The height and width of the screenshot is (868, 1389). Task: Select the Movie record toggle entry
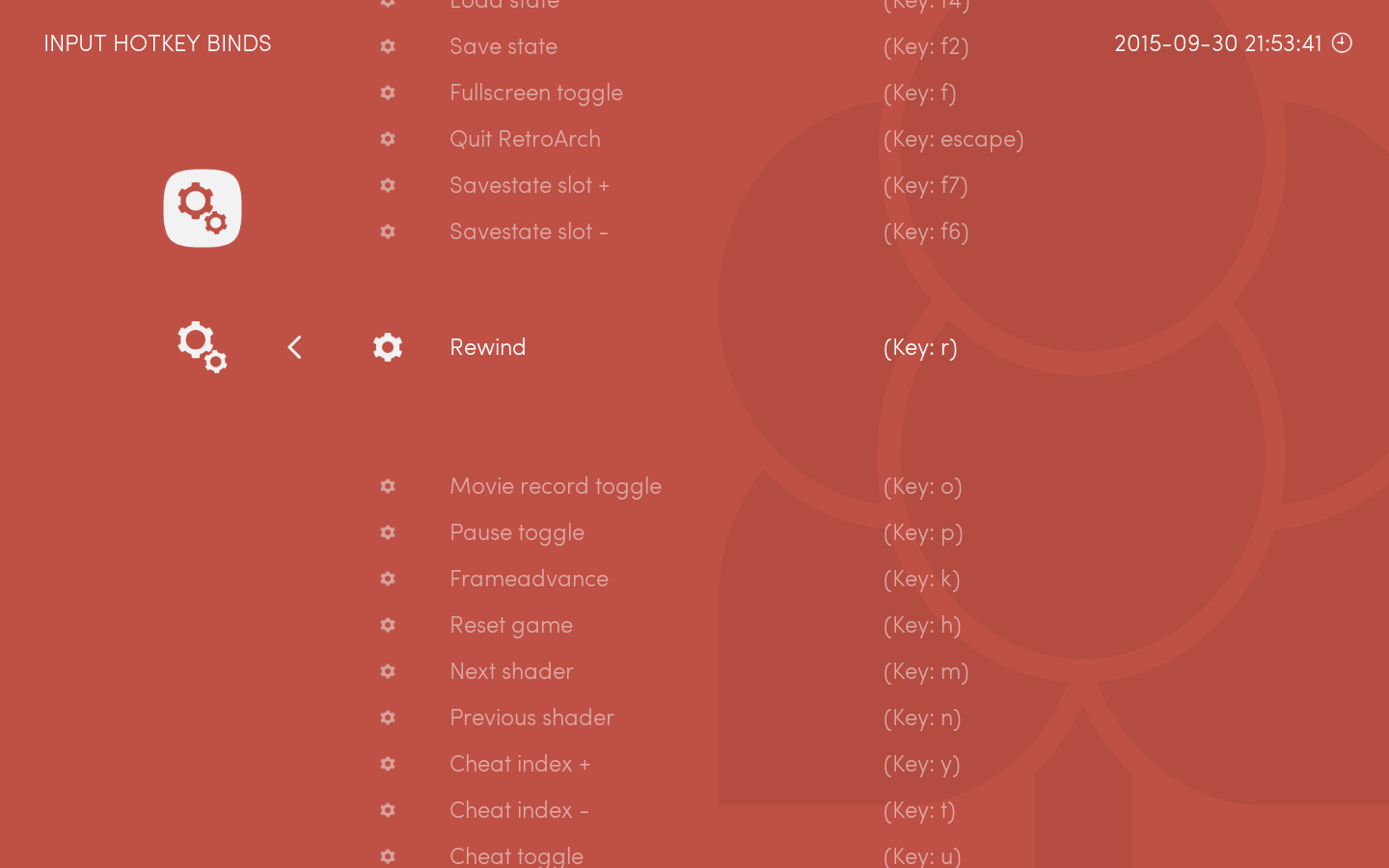(556, 486)
